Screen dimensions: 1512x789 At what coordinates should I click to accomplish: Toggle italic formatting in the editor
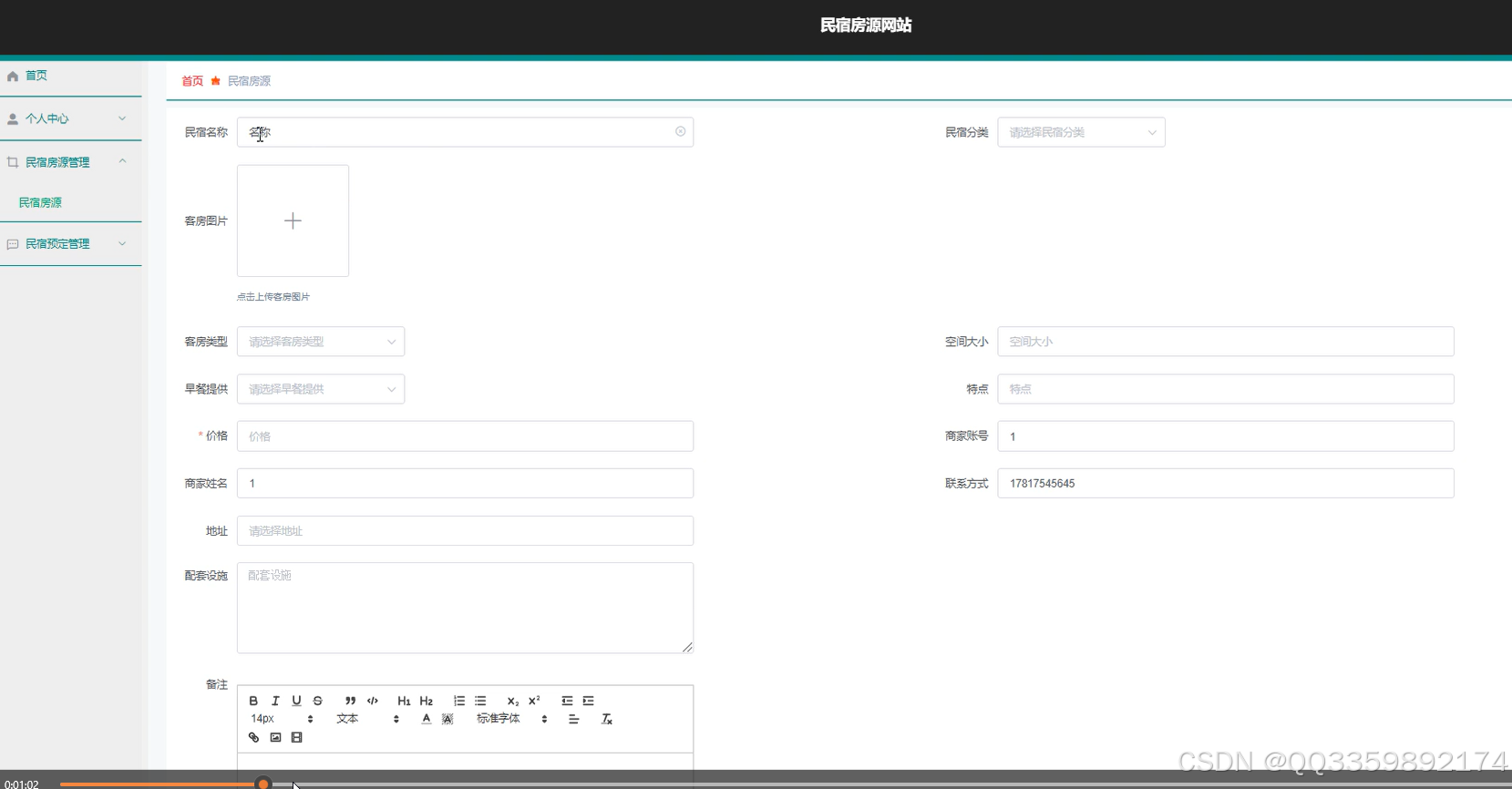(275, 701)
